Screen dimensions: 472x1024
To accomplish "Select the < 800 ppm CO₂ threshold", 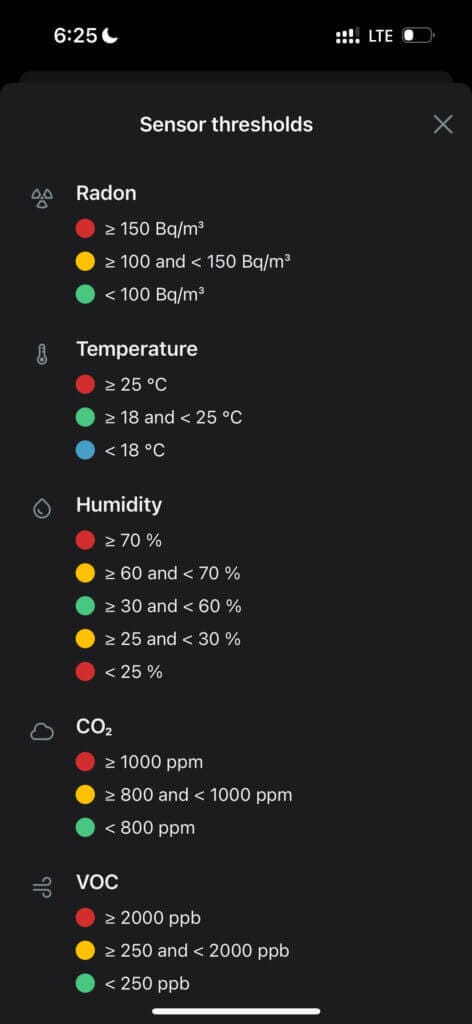I will click(136, 828).
